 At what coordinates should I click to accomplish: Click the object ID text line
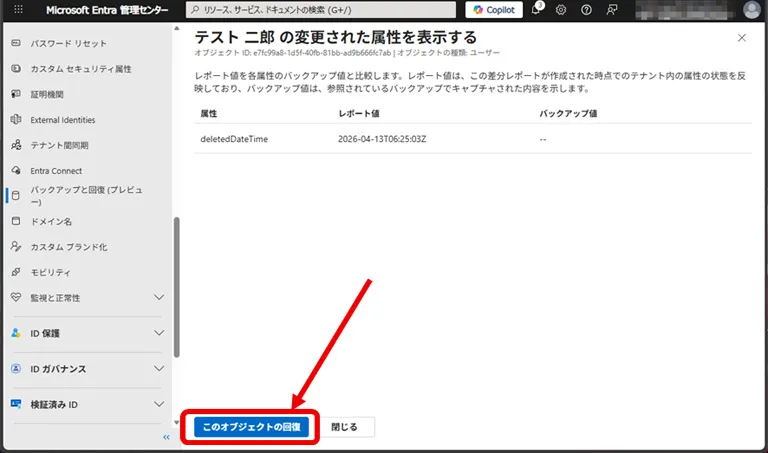tap(347, 52)
